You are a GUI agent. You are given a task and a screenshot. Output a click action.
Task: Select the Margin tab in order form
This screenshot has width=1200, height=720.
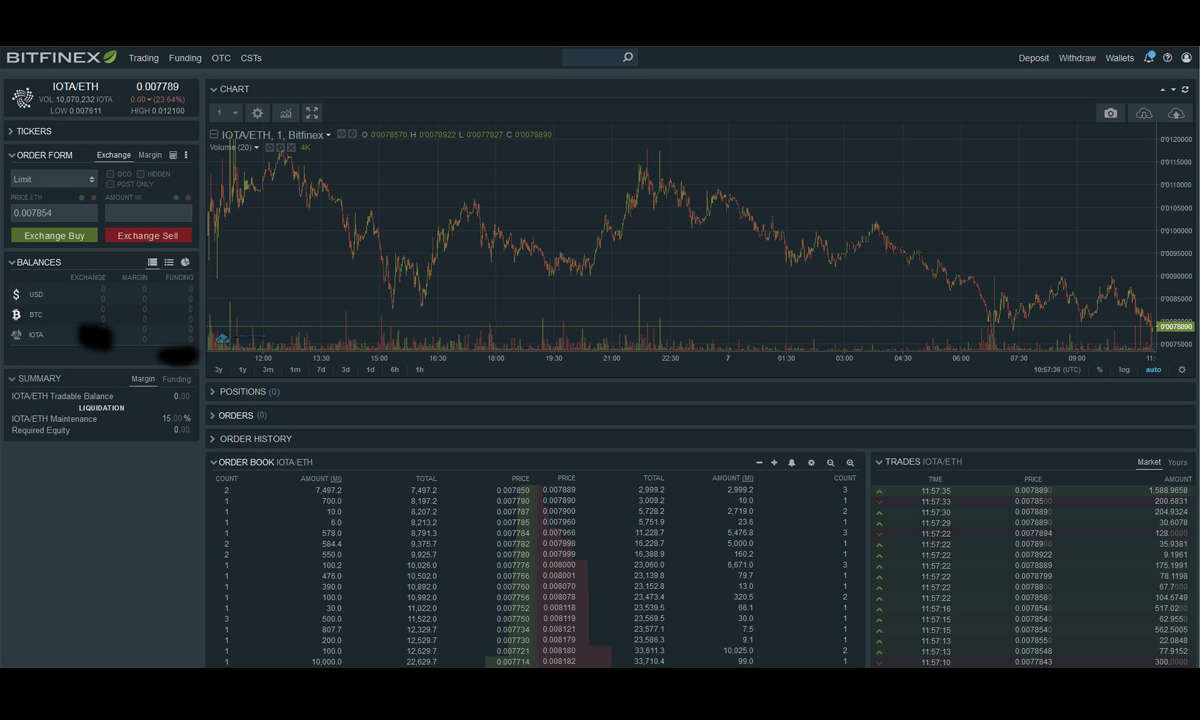point(150,155)
